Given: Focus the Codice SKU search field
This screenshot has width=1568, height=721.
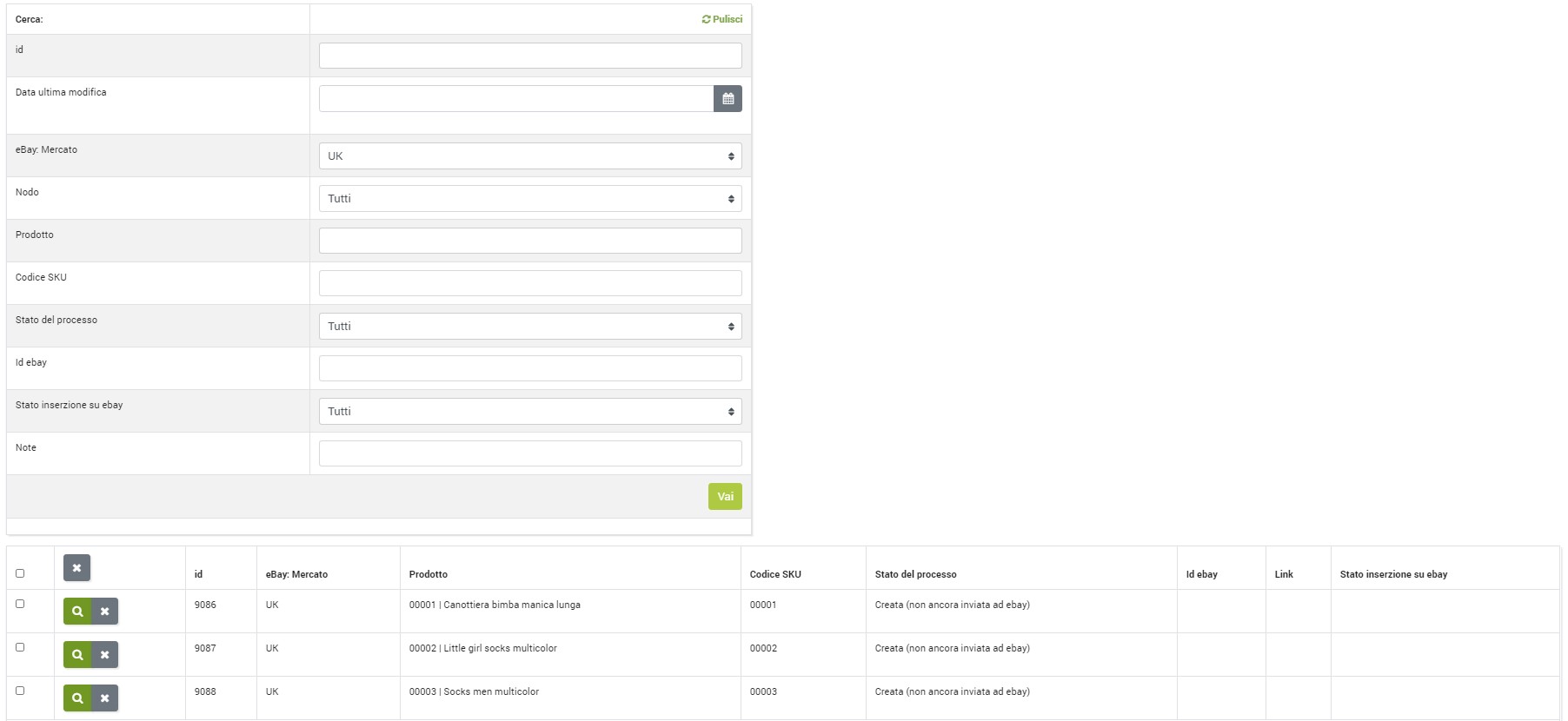Looking at the screenshot, I should 529,283.
